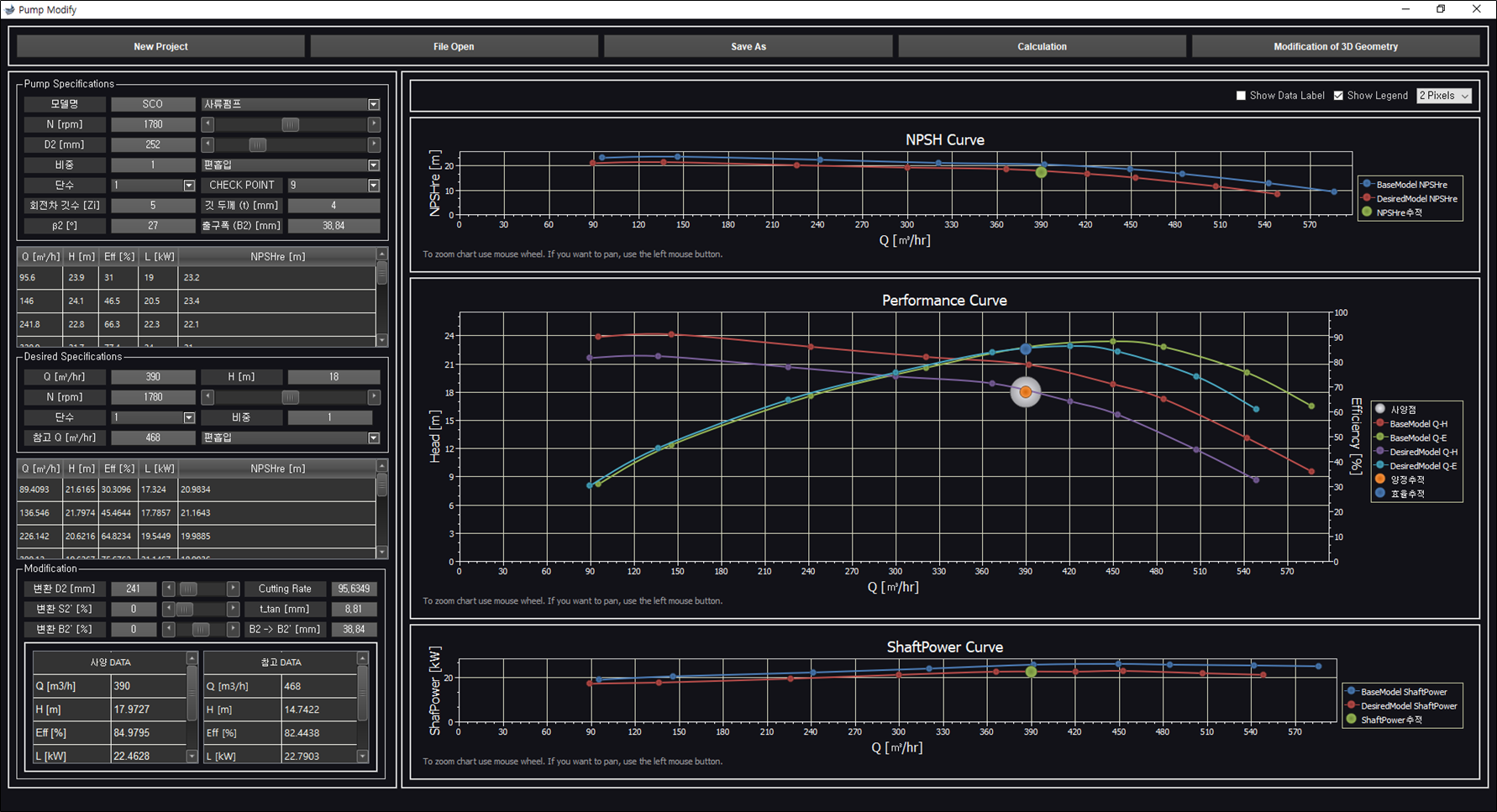
Task: Click the Desired Specifications H [m] field
Action: (334, 377)
